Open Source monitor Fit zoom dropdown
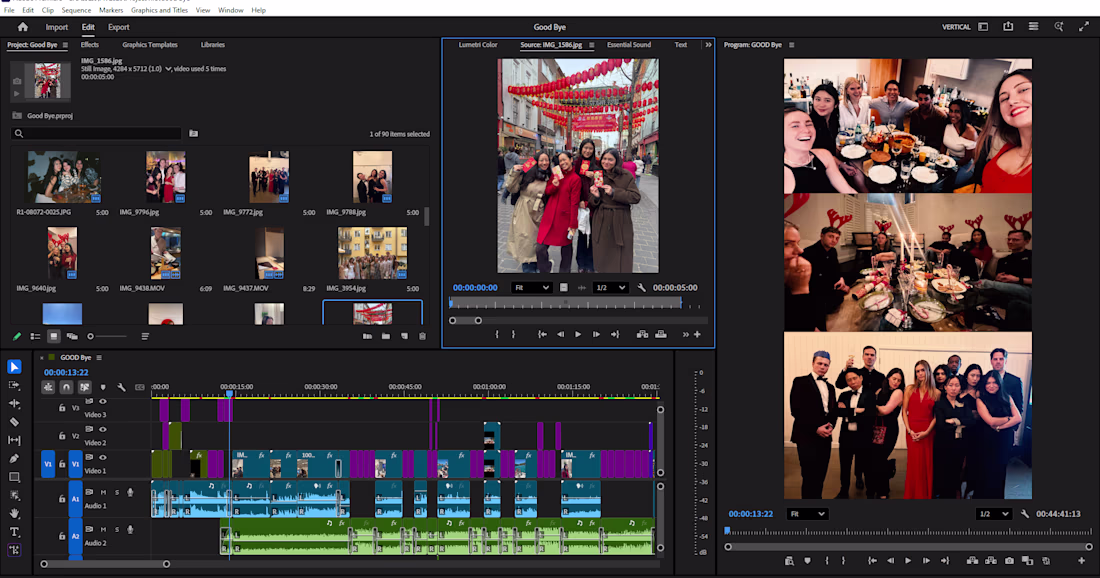Screen dimensions: 1100x578 pyautogui.click(x=531, y=288)
